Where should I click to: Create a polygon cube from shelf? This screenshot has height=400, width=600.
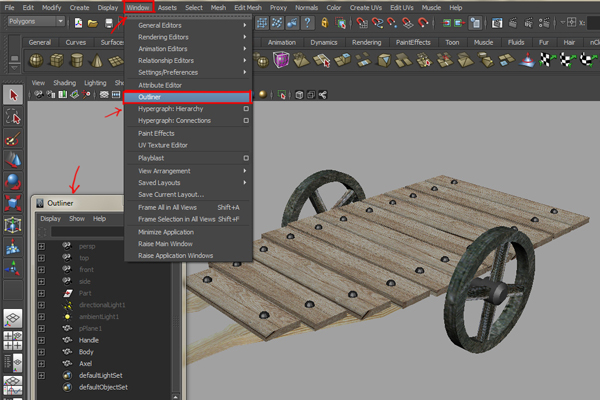[x=57, y=60]
